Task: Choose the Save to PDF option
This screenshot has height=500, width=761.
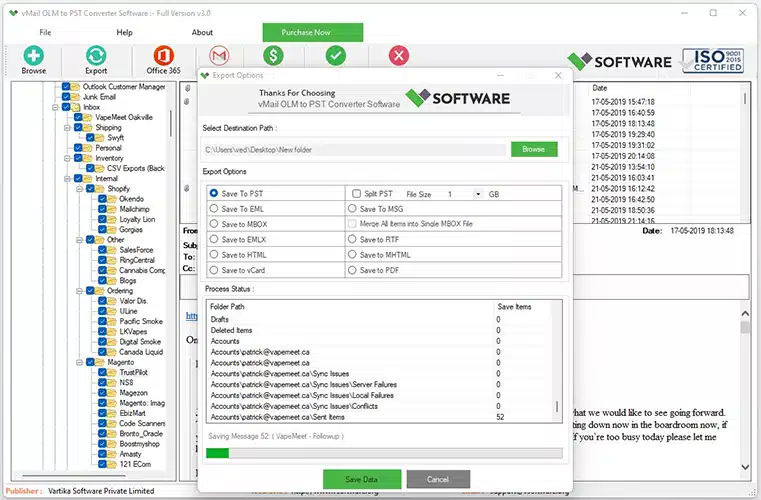Action: point(353,270)
